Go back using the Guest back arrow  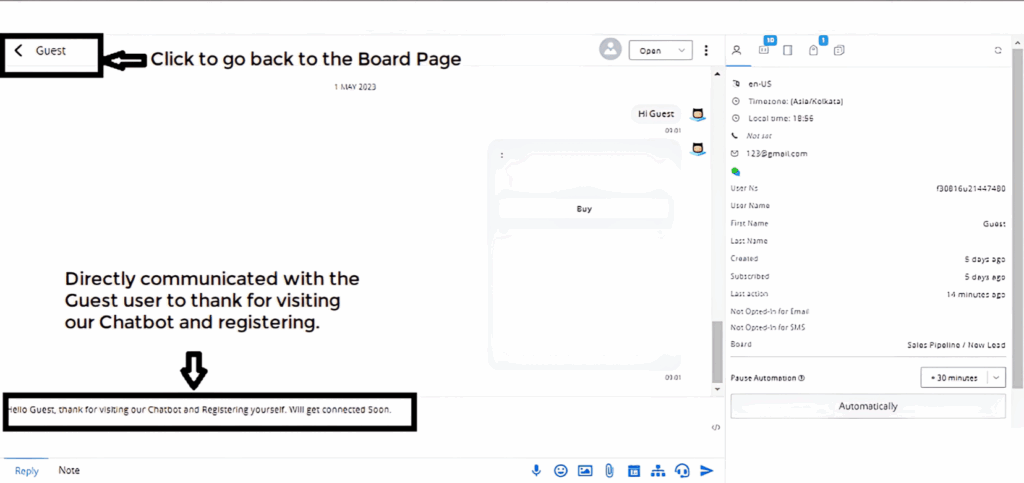(19, 50)
